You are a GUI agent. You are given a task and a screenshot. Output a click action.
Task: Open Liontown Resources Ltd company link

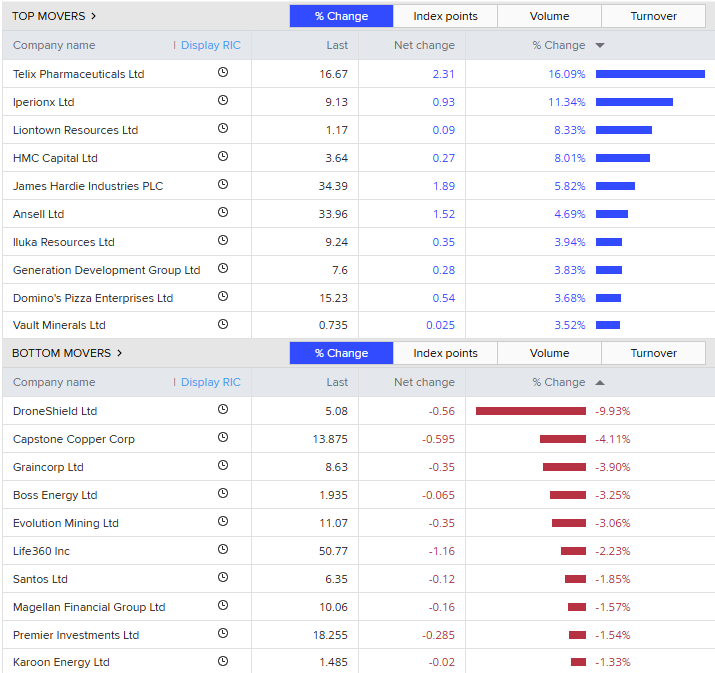pyautogui.click(x=75, y=130)
